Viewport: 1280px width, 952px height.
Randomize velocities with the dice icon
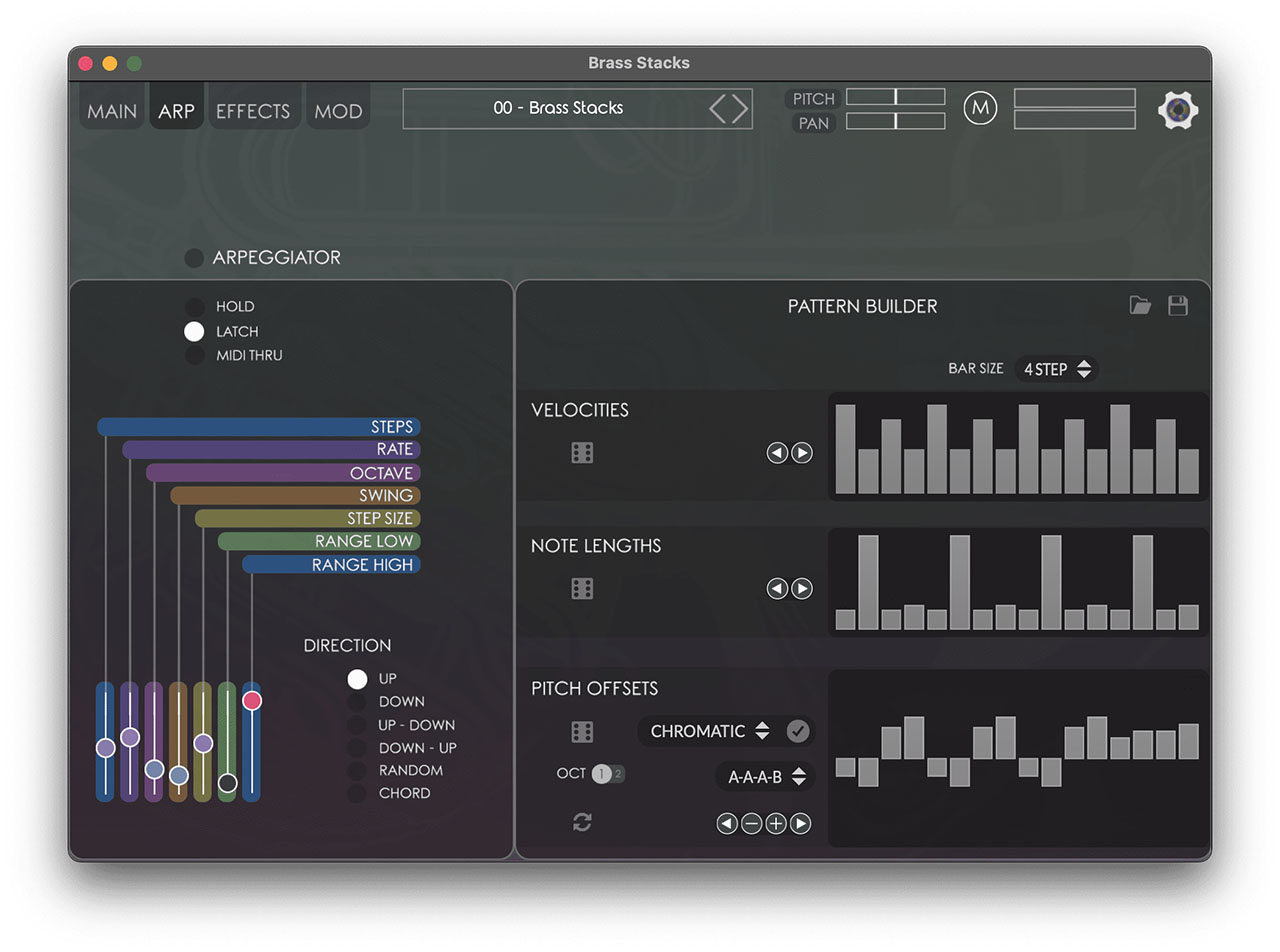[x=582, y=453]
